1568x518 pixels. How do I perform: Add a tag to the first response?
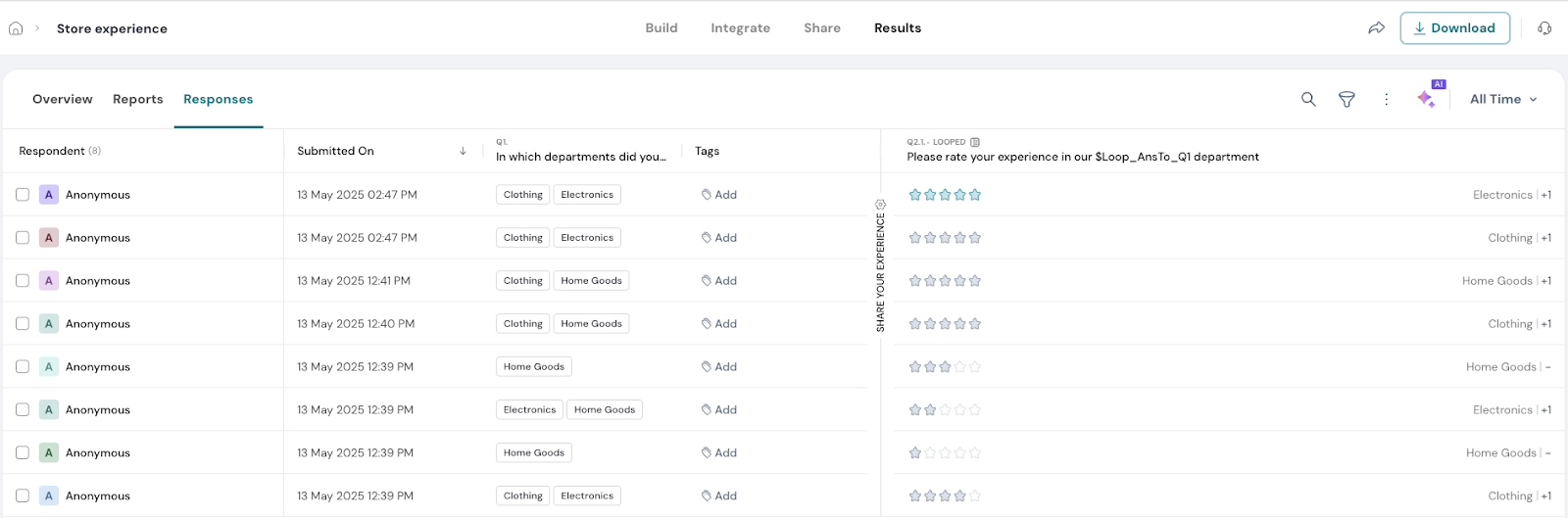719,195
